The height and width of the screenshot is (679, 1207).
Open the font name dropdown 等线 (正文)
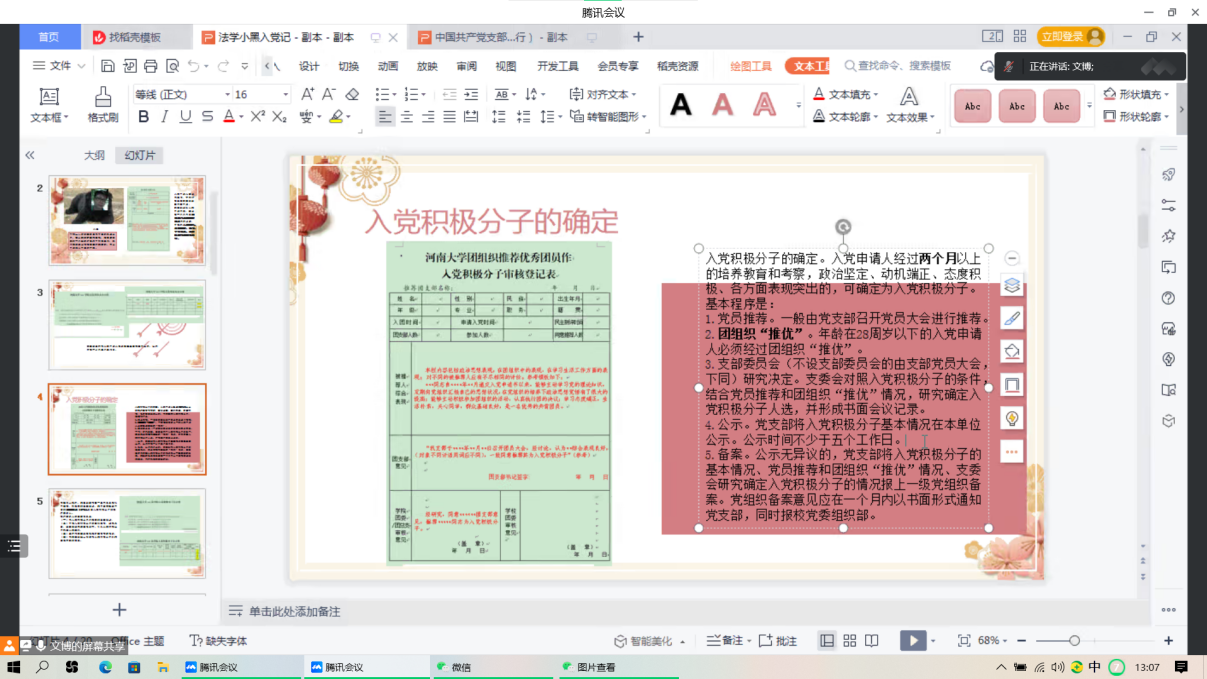180,94
